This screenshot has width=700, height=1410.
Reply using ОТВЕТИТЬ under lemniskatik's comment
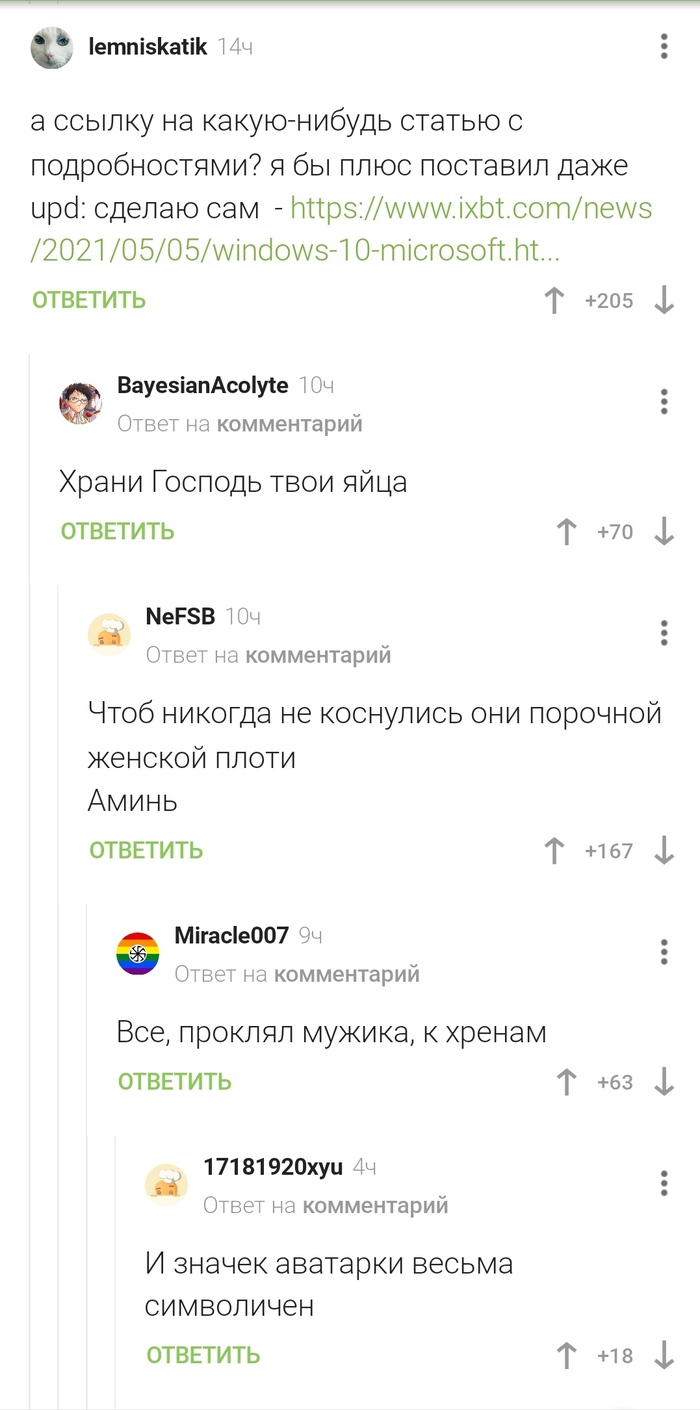click(88, 300)
